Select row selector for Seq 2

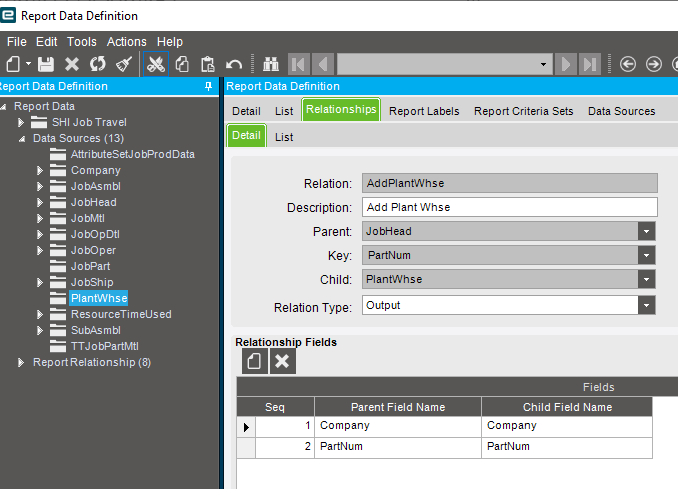coord(246,447)
